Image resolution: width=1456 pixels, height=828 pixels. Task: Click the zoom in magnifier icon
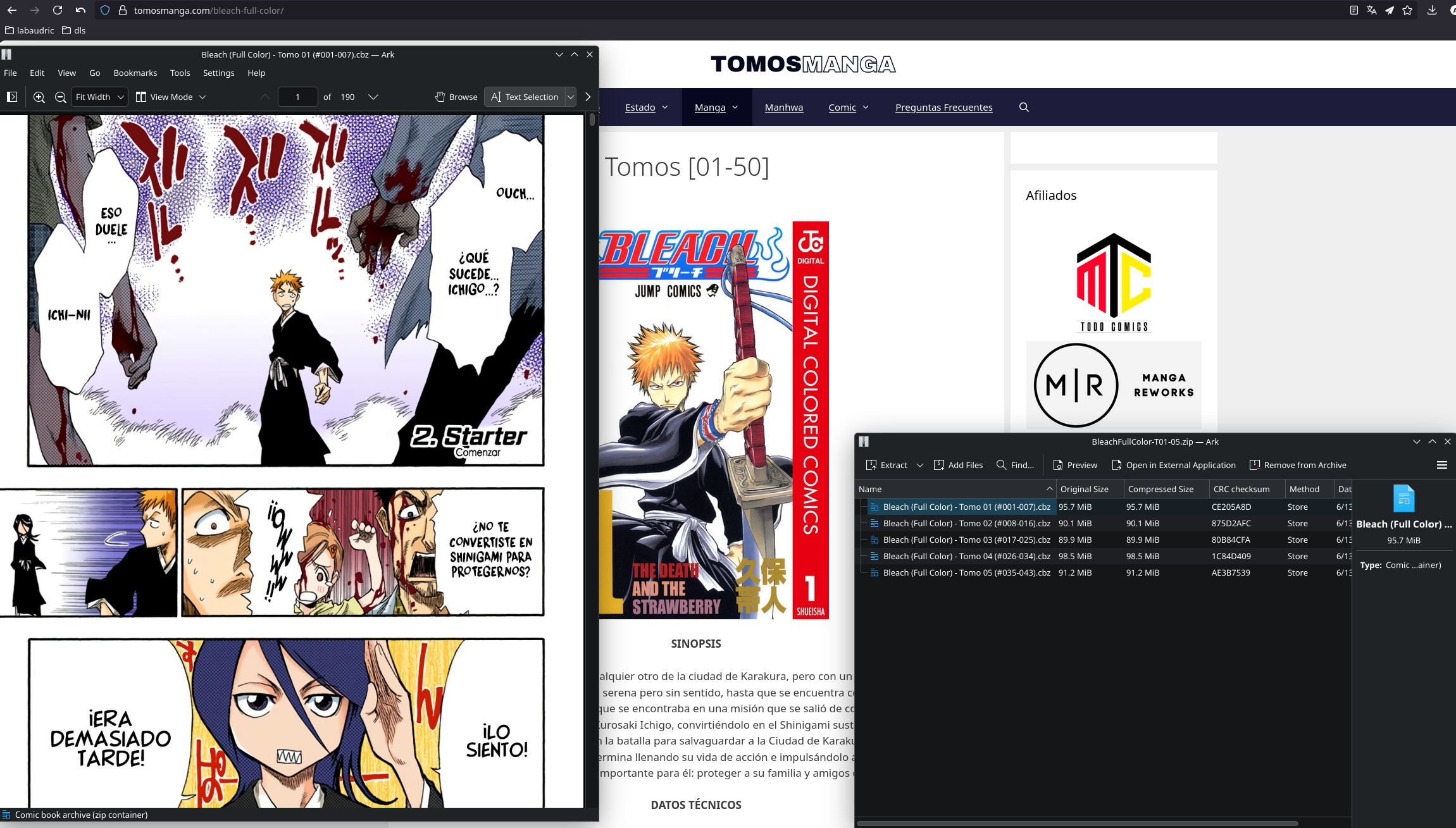click(x=39, y=97)
